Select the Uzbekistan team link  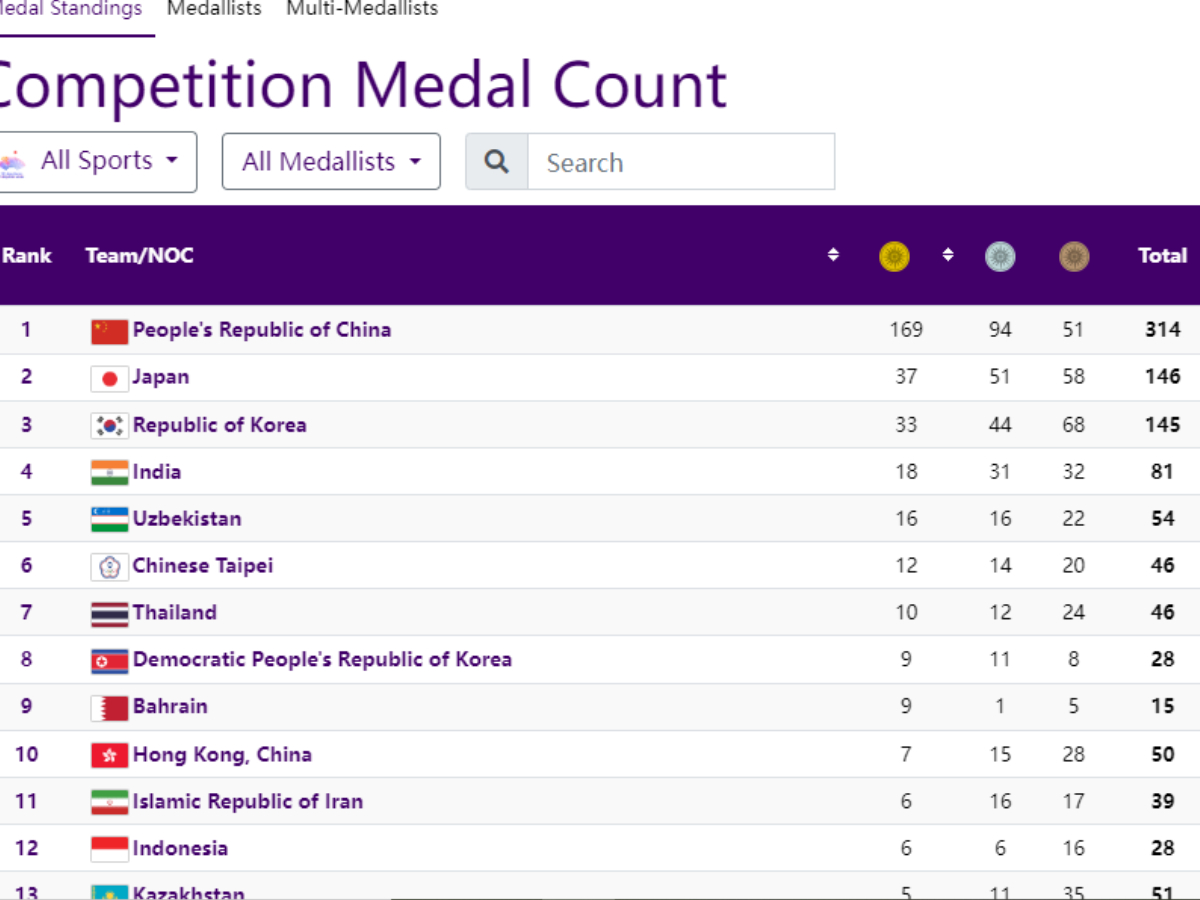[x=187, y=518]
